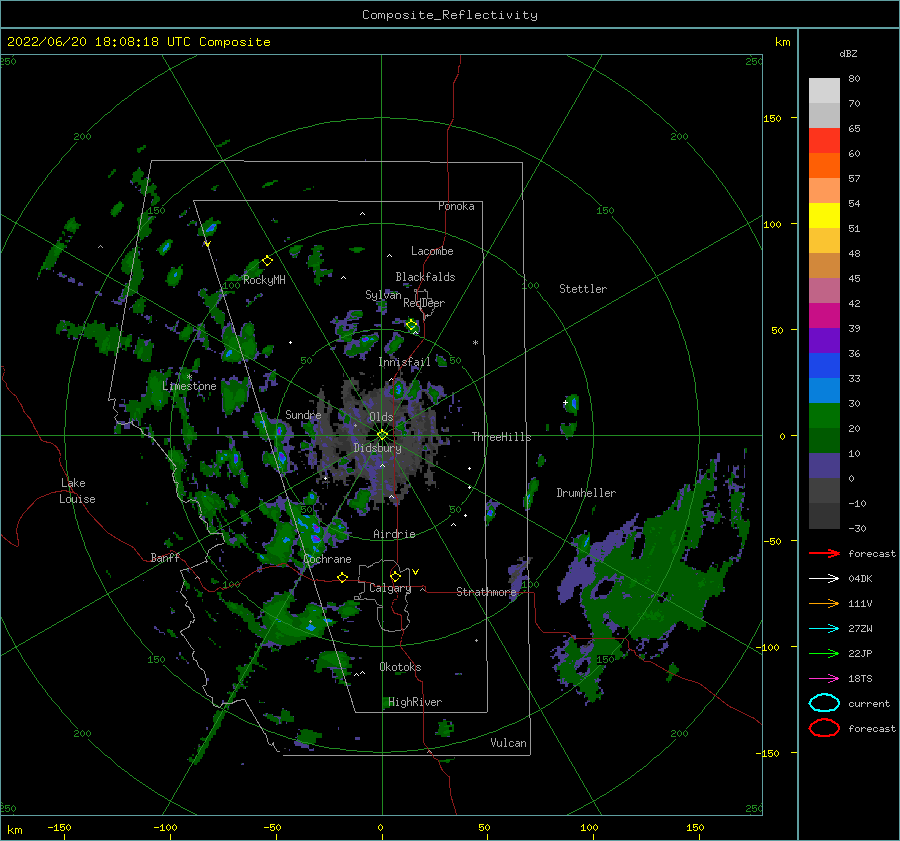900x841 pixels.
Task: Click the yellow diamond marker over Calgary
Action: pyautogui.click(x=395, y=576)
